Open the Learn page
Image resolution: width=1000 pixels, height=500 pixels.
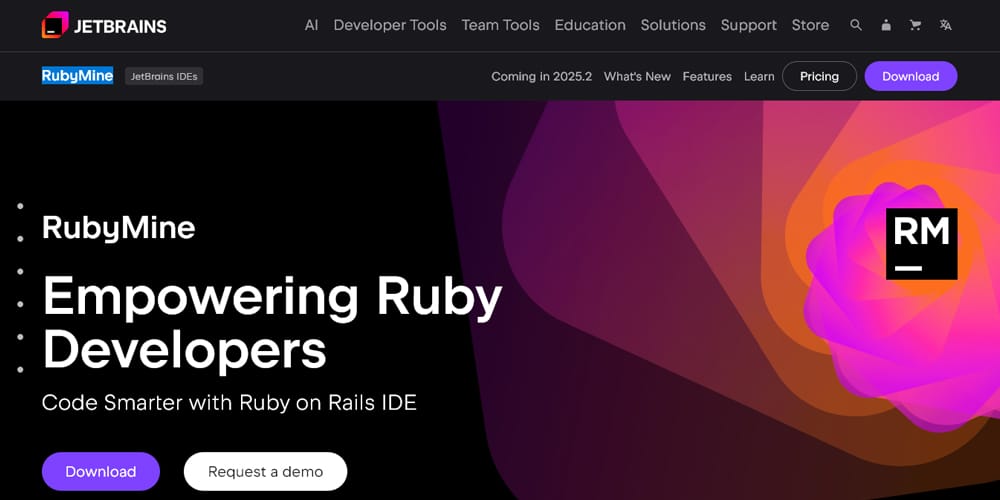coord(759,77)
